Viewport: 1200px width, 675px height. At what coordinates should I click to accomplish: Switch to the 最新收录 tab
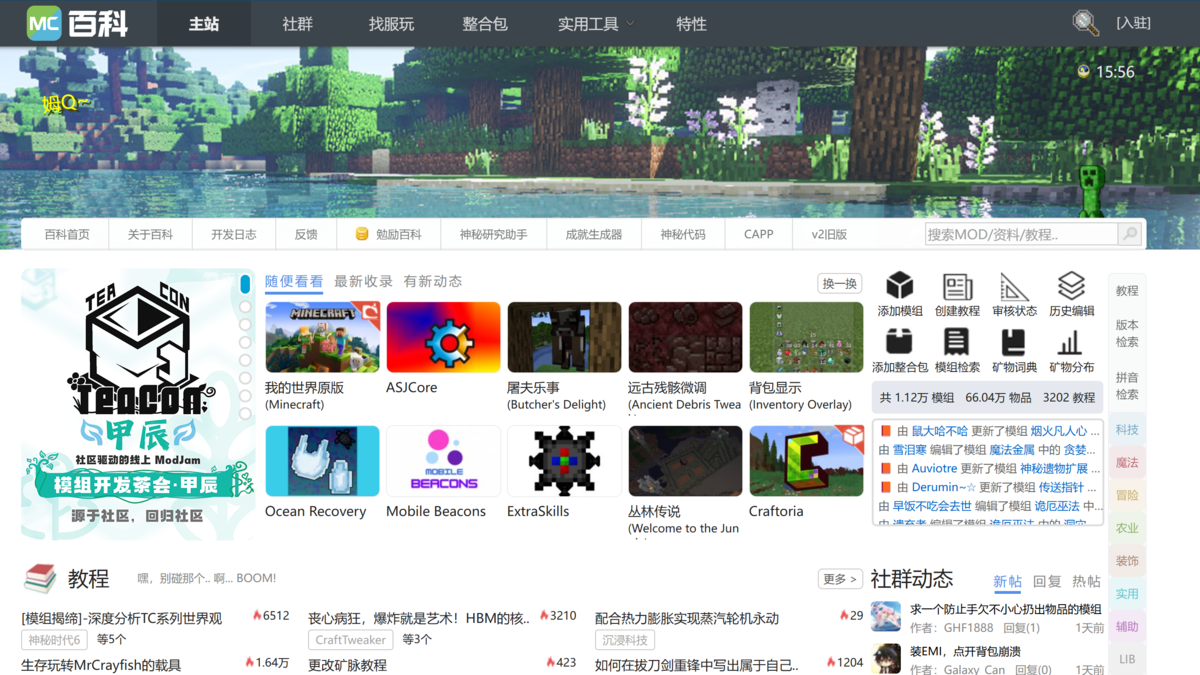[x=363, y=282]
